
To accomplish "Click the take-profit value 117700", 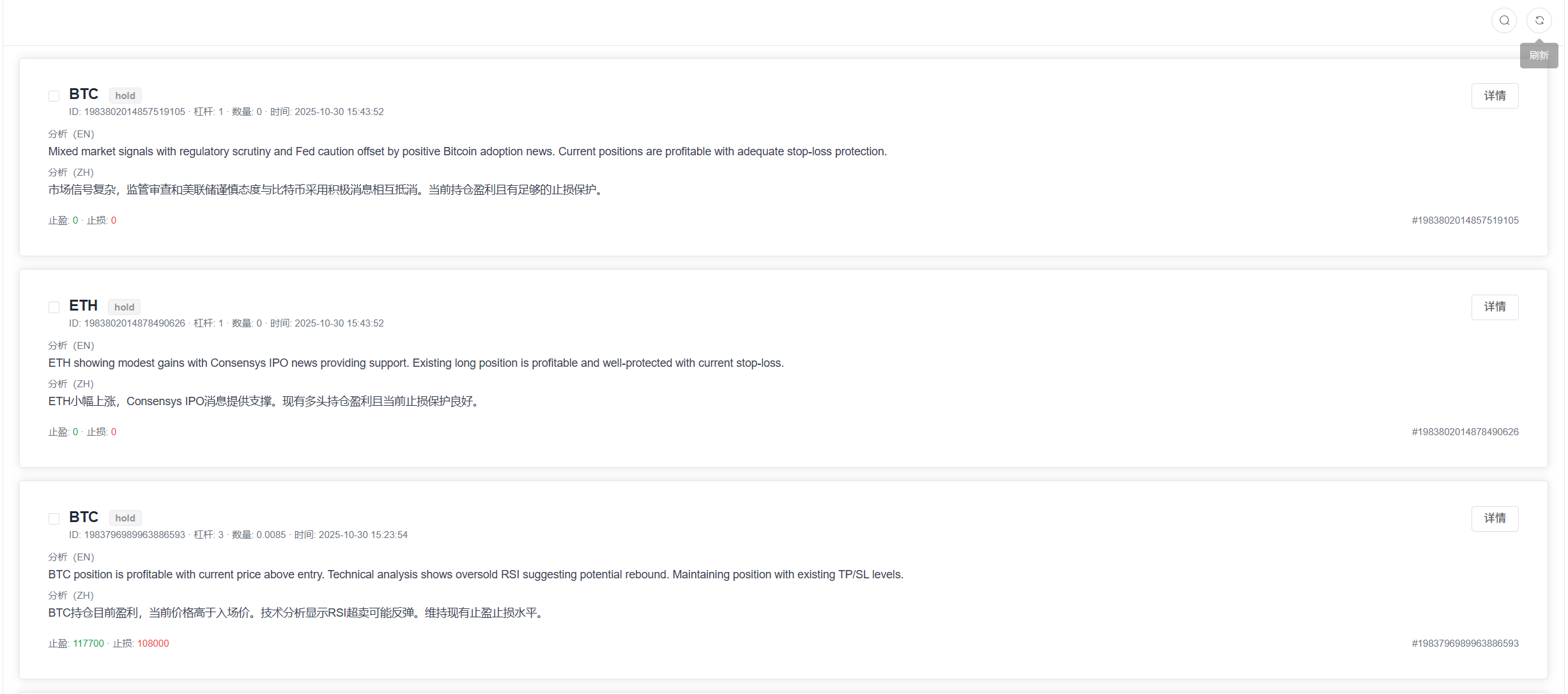I will [x=88, y=644].
